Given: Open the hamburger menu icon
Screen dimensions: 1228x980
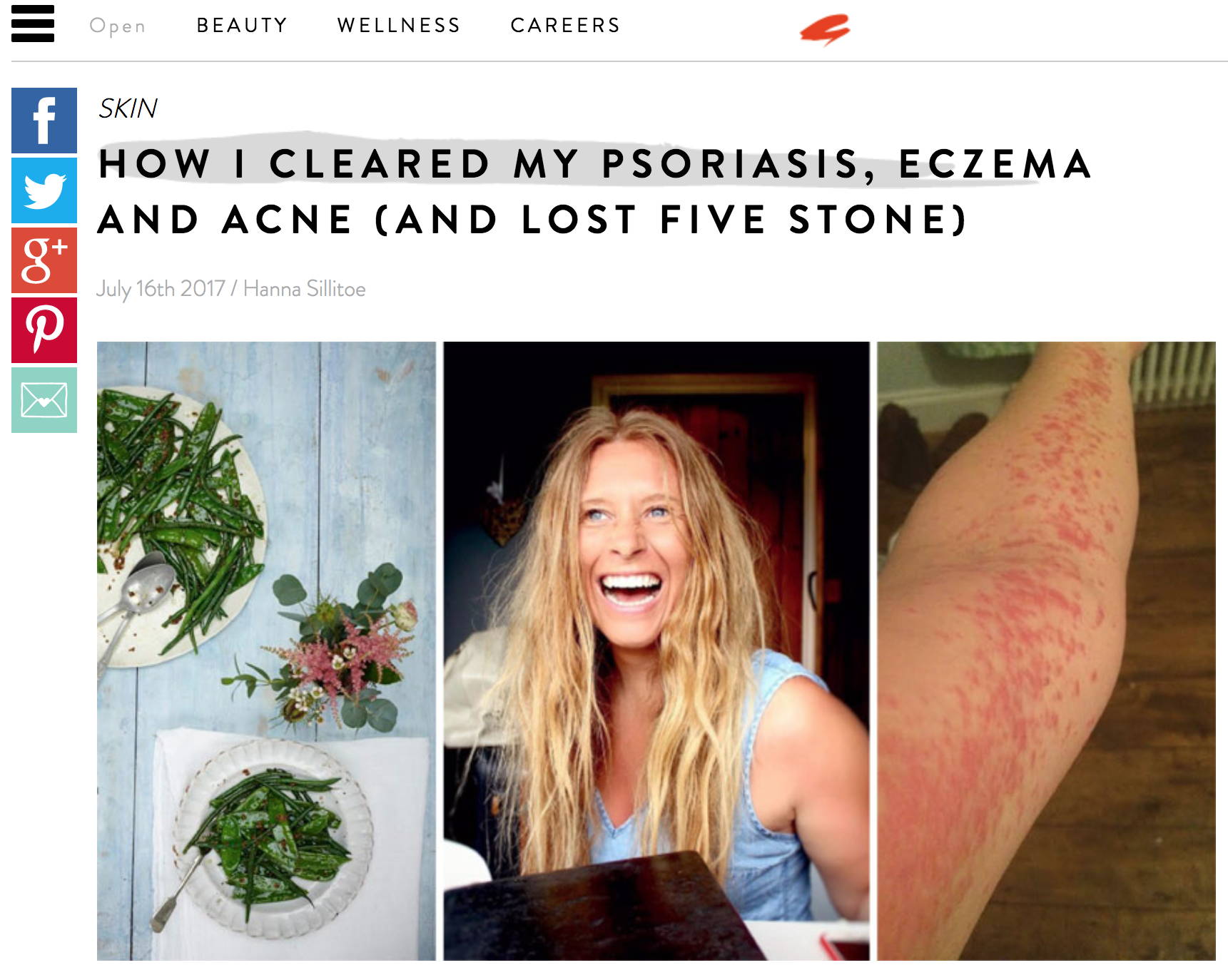Looking at the screenshot, I should coord(33,24).
